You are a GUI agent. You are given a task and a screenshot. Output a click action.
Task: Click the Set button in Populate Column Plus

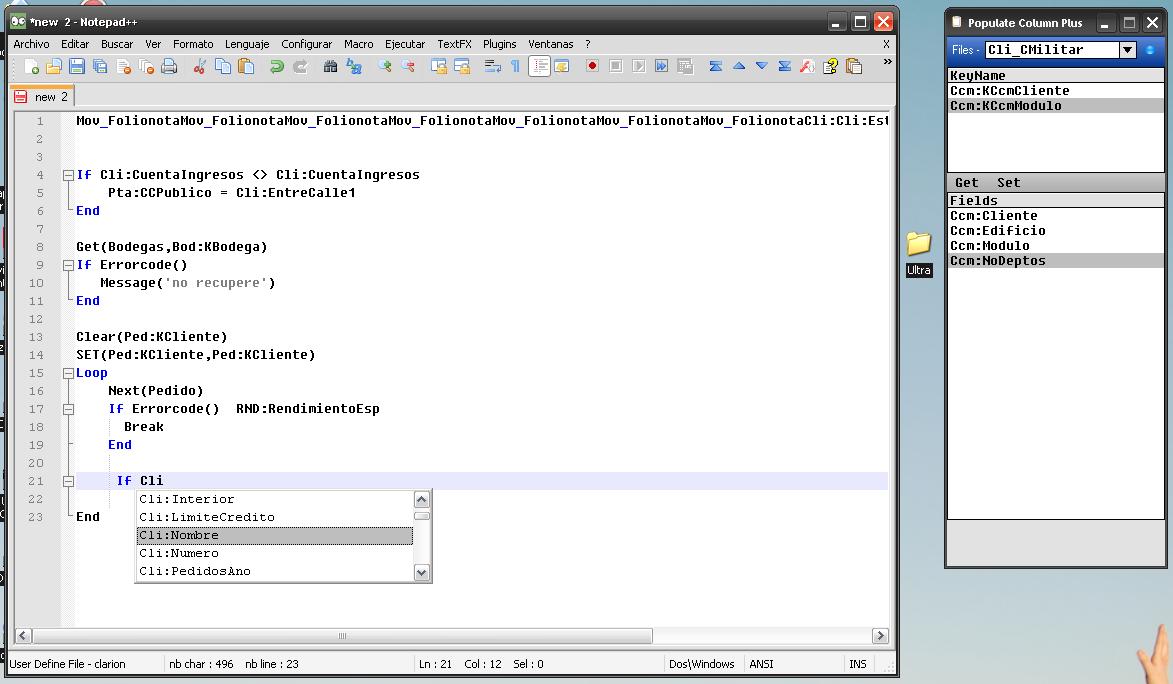pyautogui.click(x=1008, y=183)
